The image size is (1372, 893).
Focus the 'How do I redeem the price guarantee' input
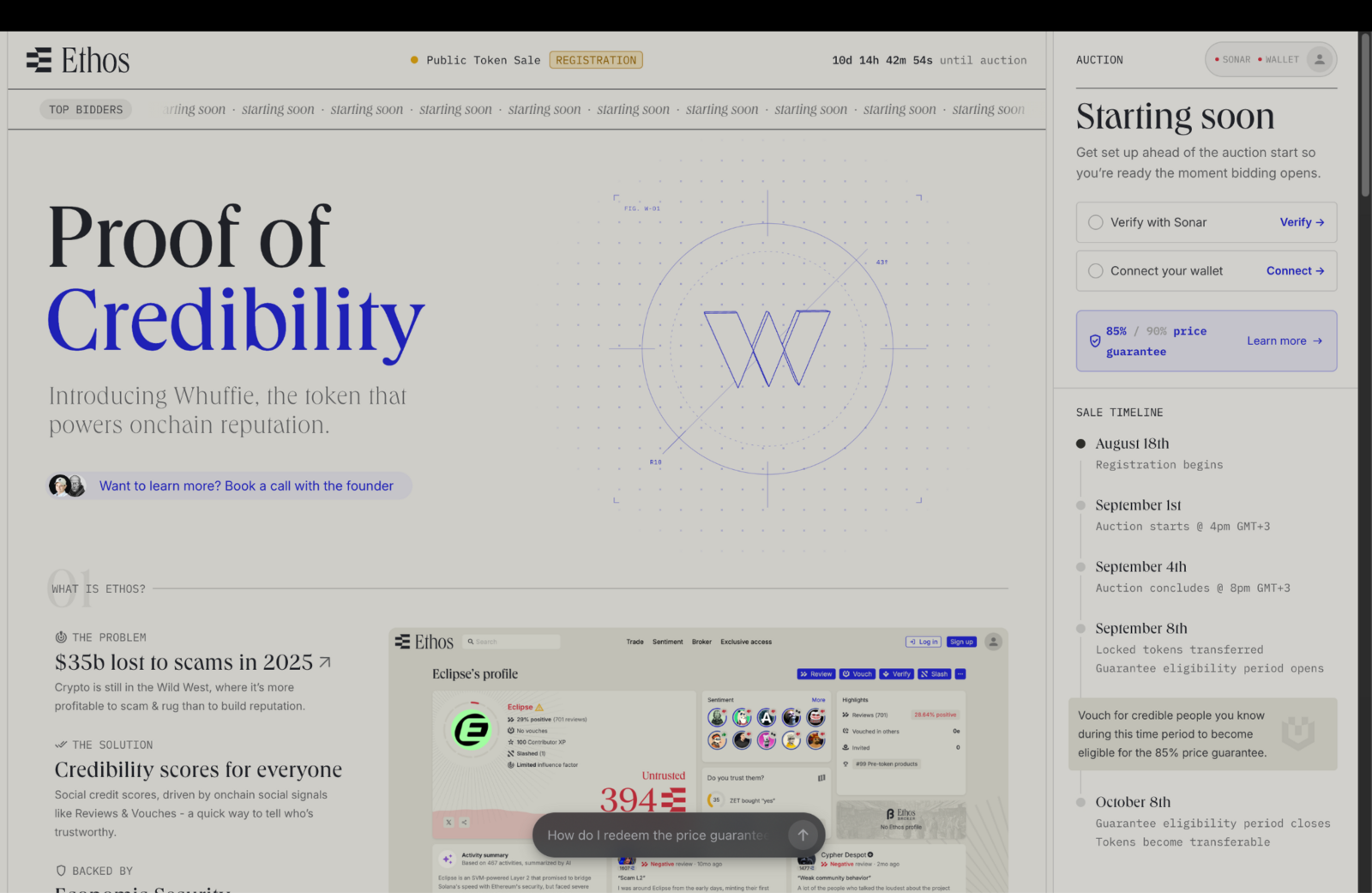(x=659, y=835)
